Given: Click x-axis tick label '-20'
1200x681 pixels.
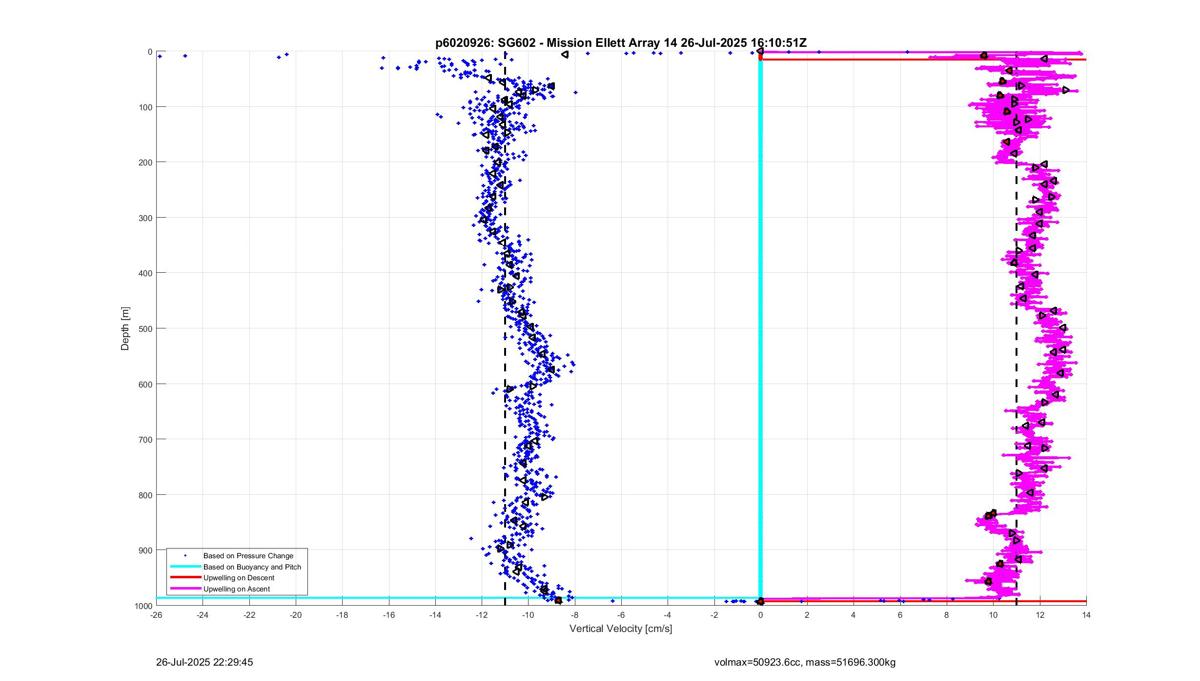Looking at the screenshot, I should point(296,615).
